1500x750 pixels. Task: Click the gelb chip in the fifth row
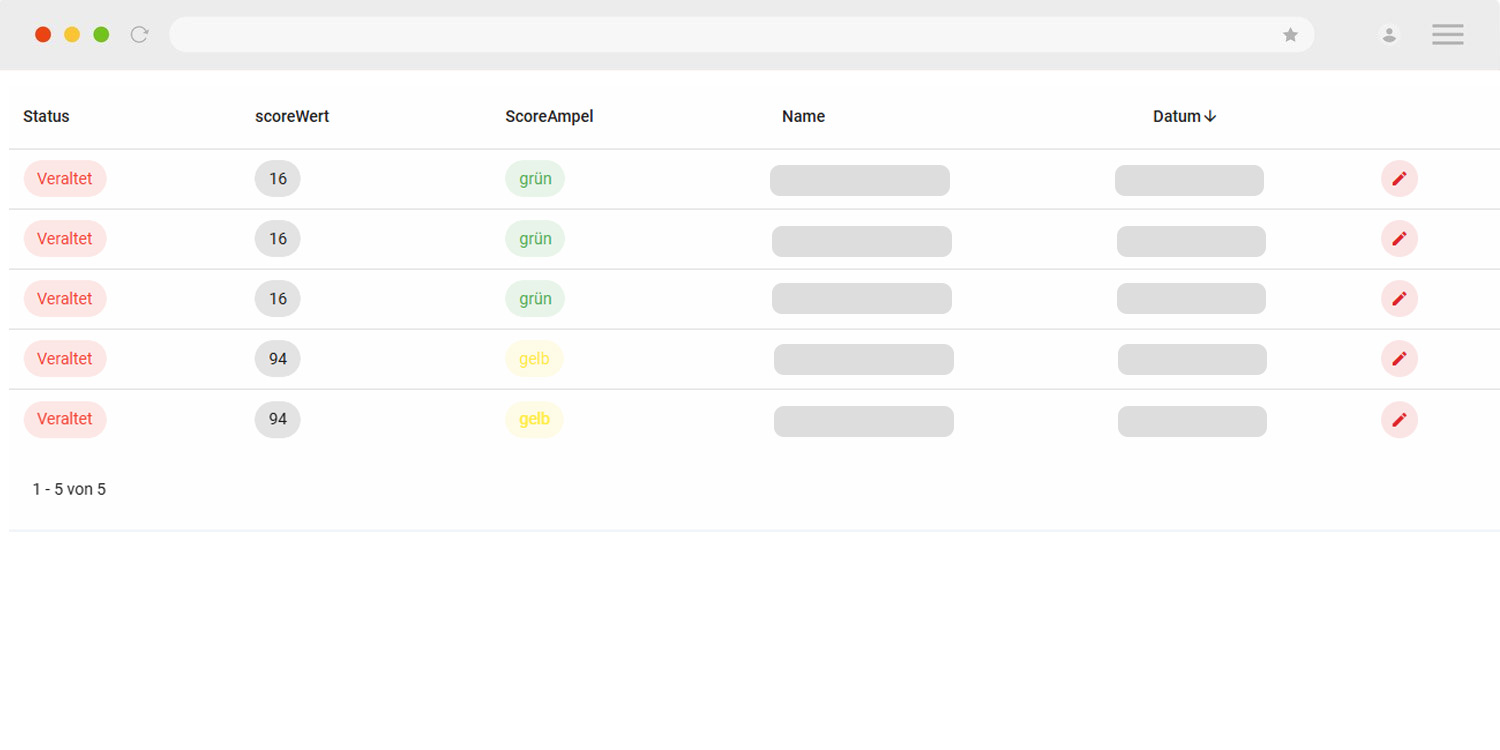click(x=534, y=419)
